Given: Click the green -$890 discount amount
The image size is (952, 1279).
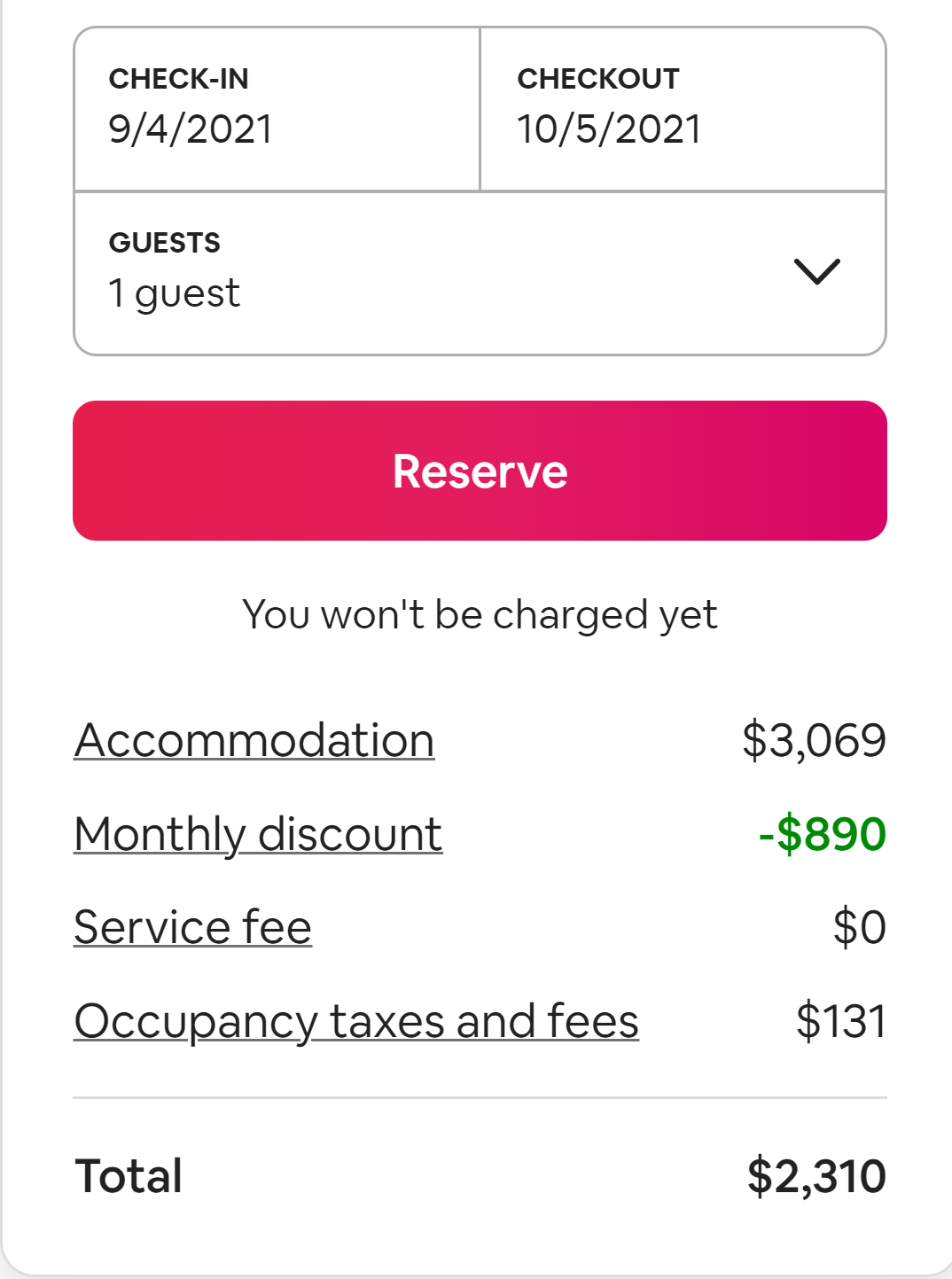Looking at the screenshot, I should 822,834.
